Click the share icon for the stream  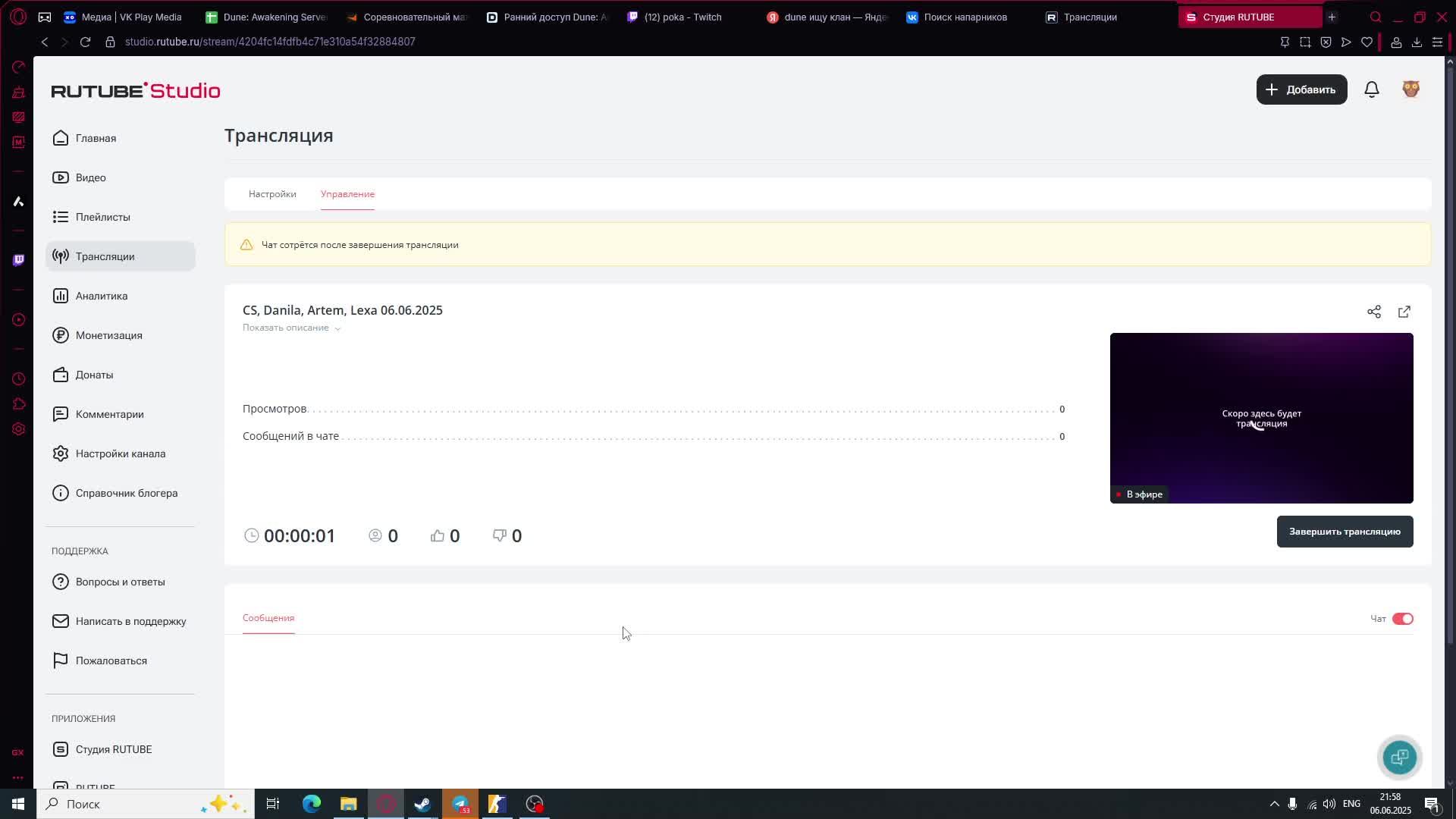coord(1373,312)
